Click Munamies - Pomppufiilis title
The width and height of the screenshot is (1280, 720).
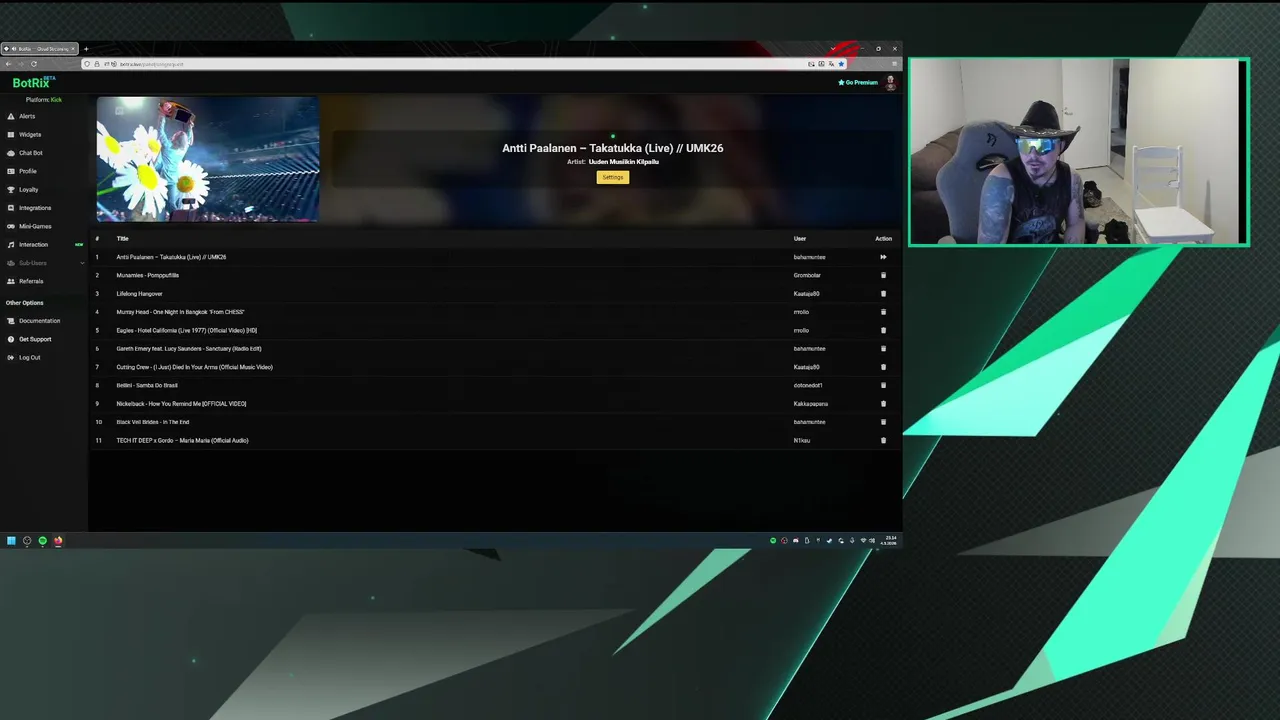click(147, 275)
